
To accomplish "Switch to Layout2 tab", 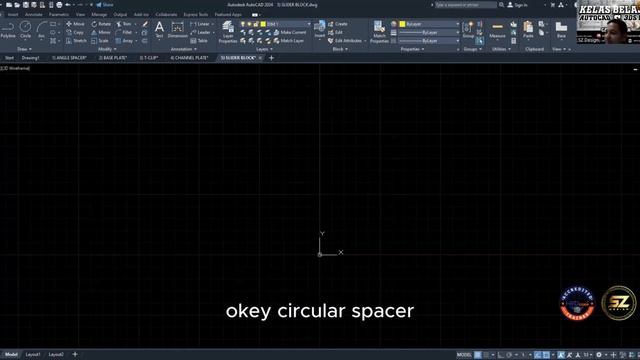I will pos(56,355).
